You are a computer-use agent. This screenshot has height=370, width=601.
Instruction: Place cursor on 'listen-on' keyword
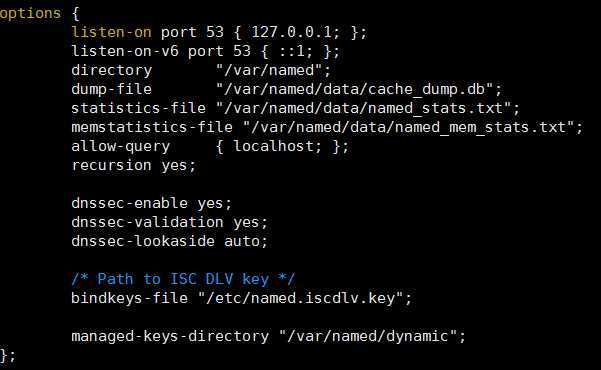[x=111, y=32]
